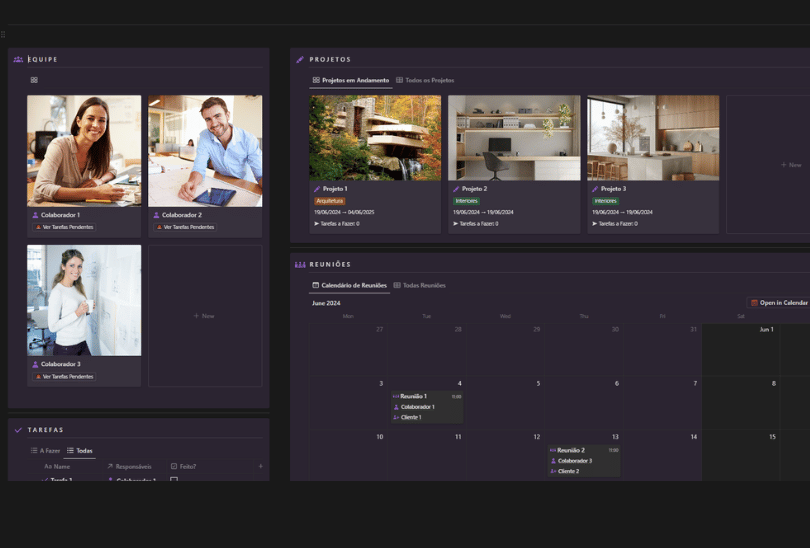Click the Equipe people icon in header

pyautogui.click(x=18, y=60)
